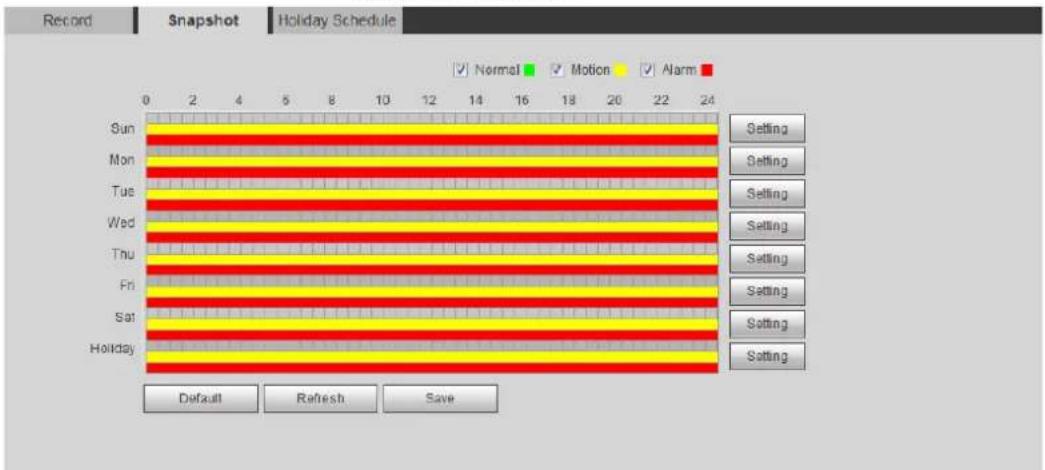This screenshot has width=1045, height=470.
Task: Click the Sun gray normal timeline row
Action: (x=432, y=118)
